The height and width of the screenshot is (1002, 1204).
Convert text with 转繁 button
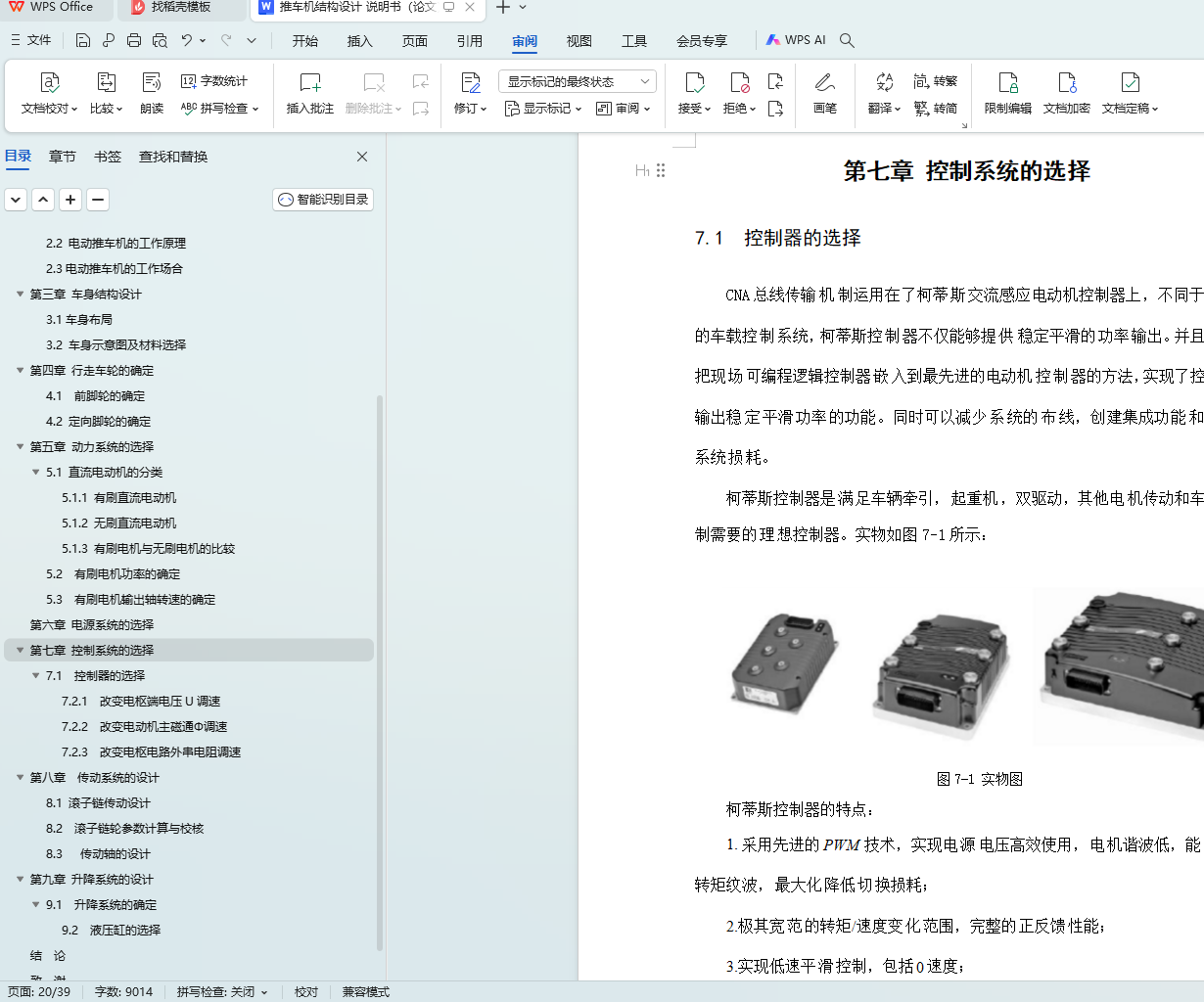(936, 81)
